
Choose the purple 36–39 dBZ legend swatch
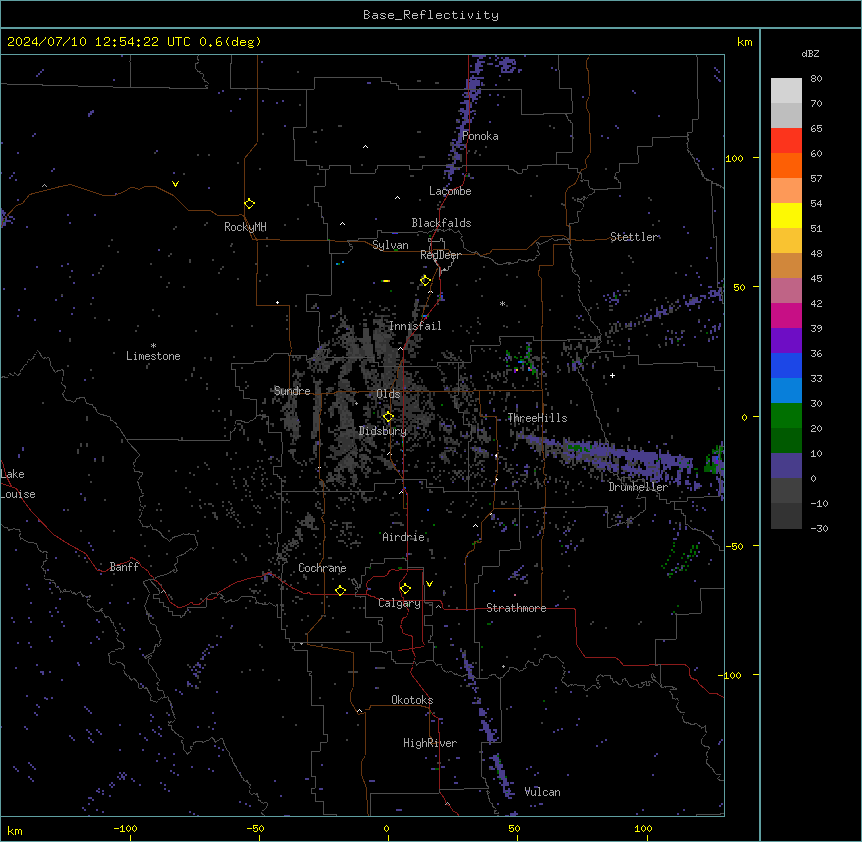click(786, 340)
